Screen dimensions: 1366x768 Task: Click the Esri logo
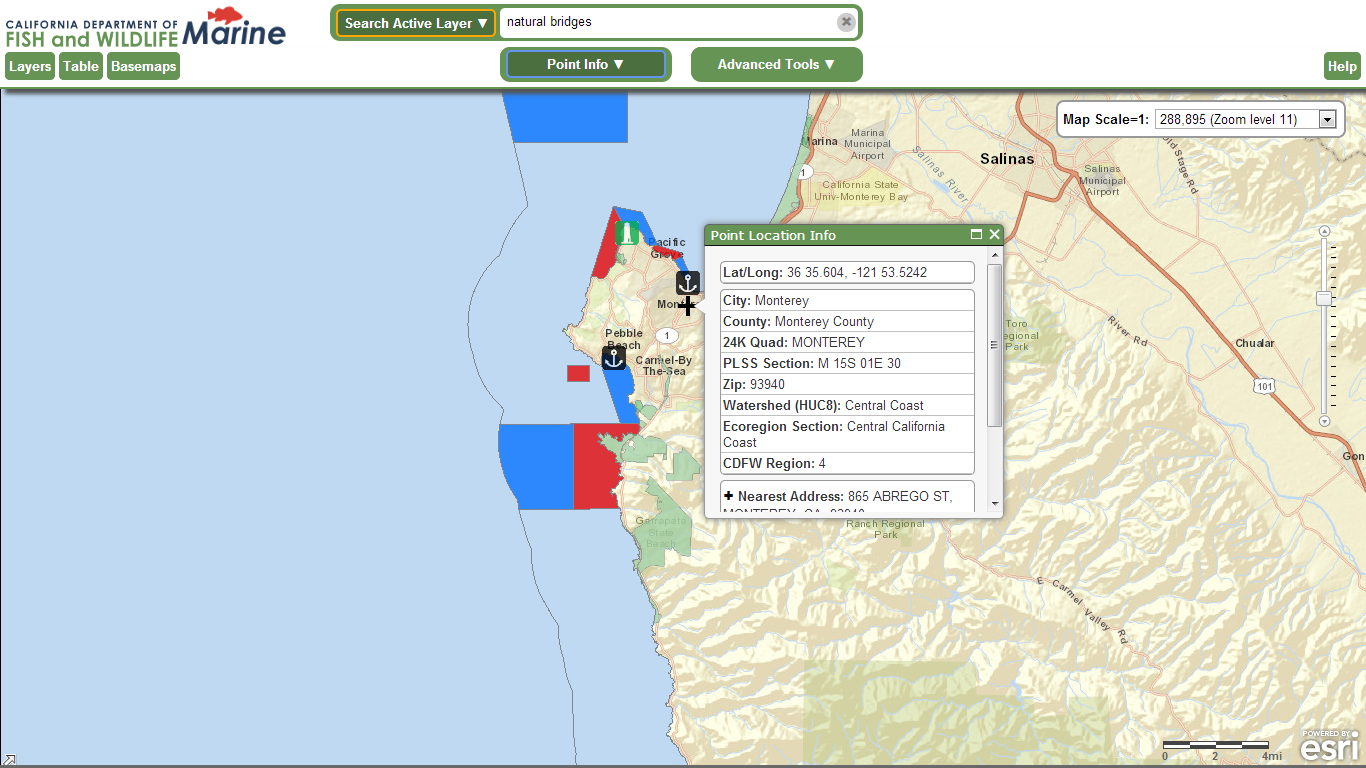coord(1329,746)
